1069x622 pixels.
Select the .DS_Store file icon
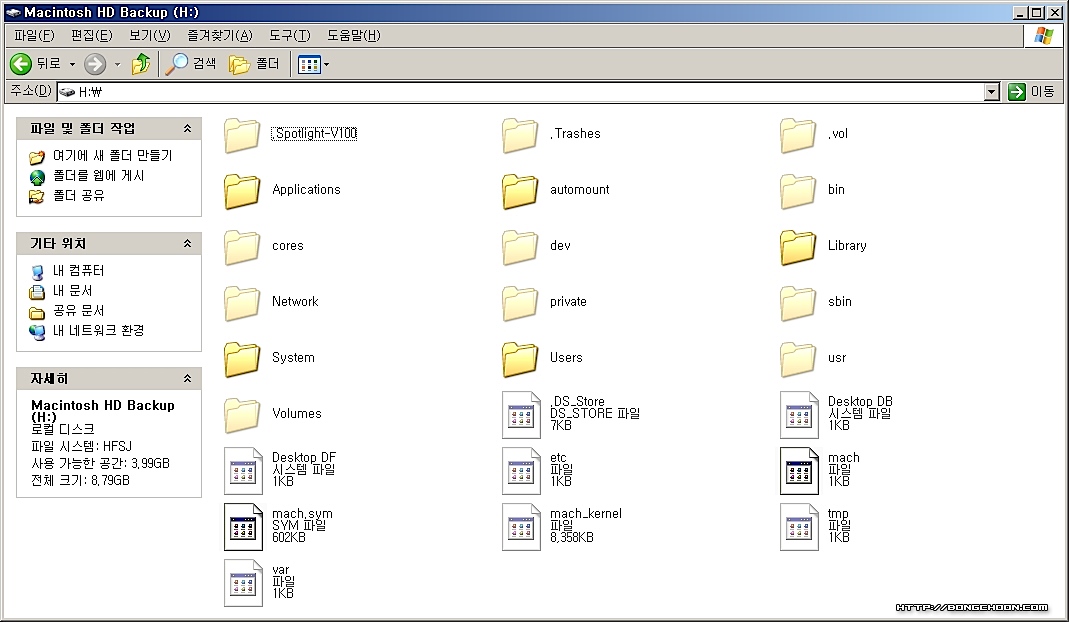pos(522,415)
